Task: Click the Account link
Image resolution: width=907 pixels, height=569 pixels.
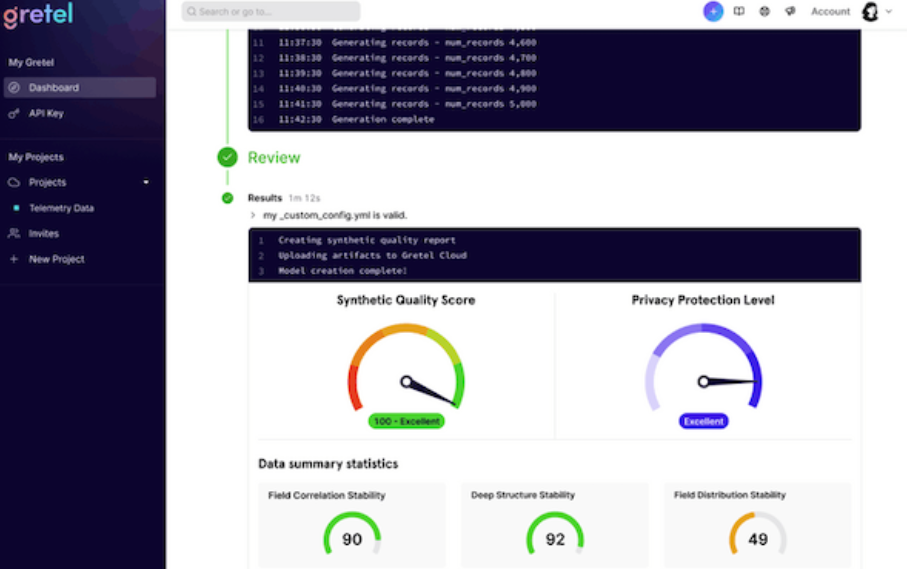Action: tap(830, 12)
